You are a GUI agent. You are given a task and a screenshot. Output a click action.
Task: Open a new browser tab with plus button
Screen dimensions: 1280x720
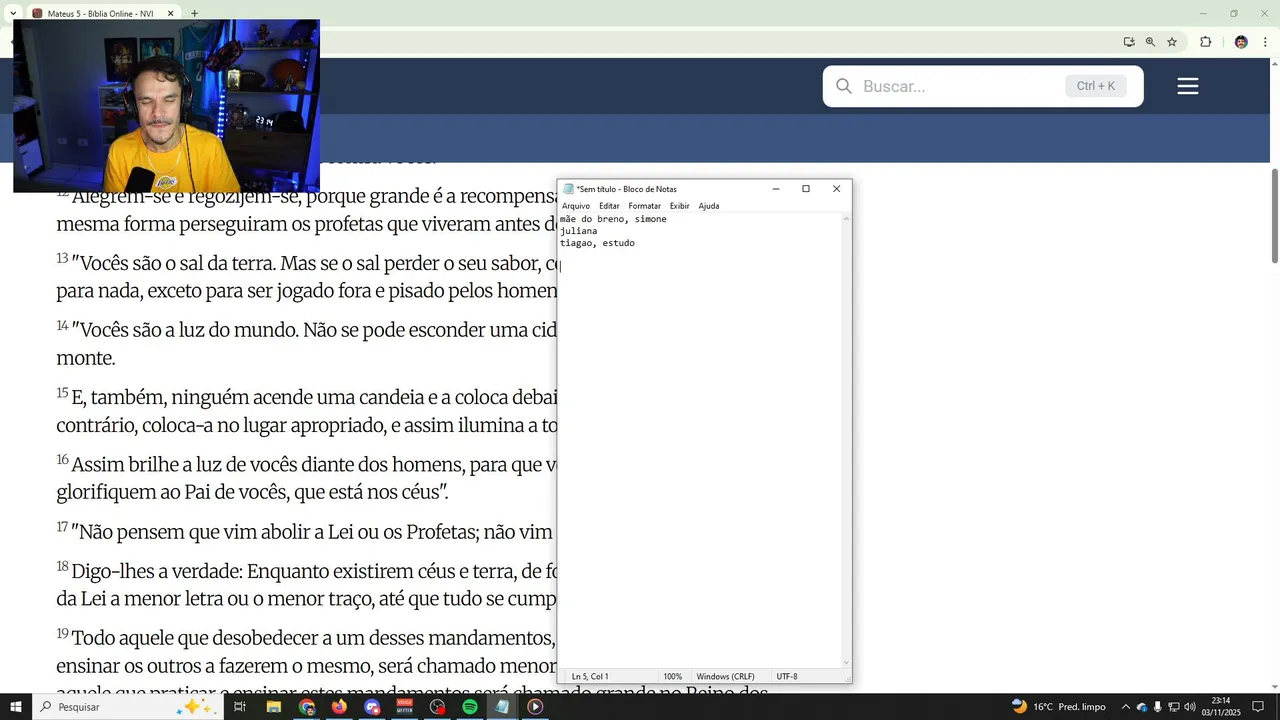coord(194,14)
